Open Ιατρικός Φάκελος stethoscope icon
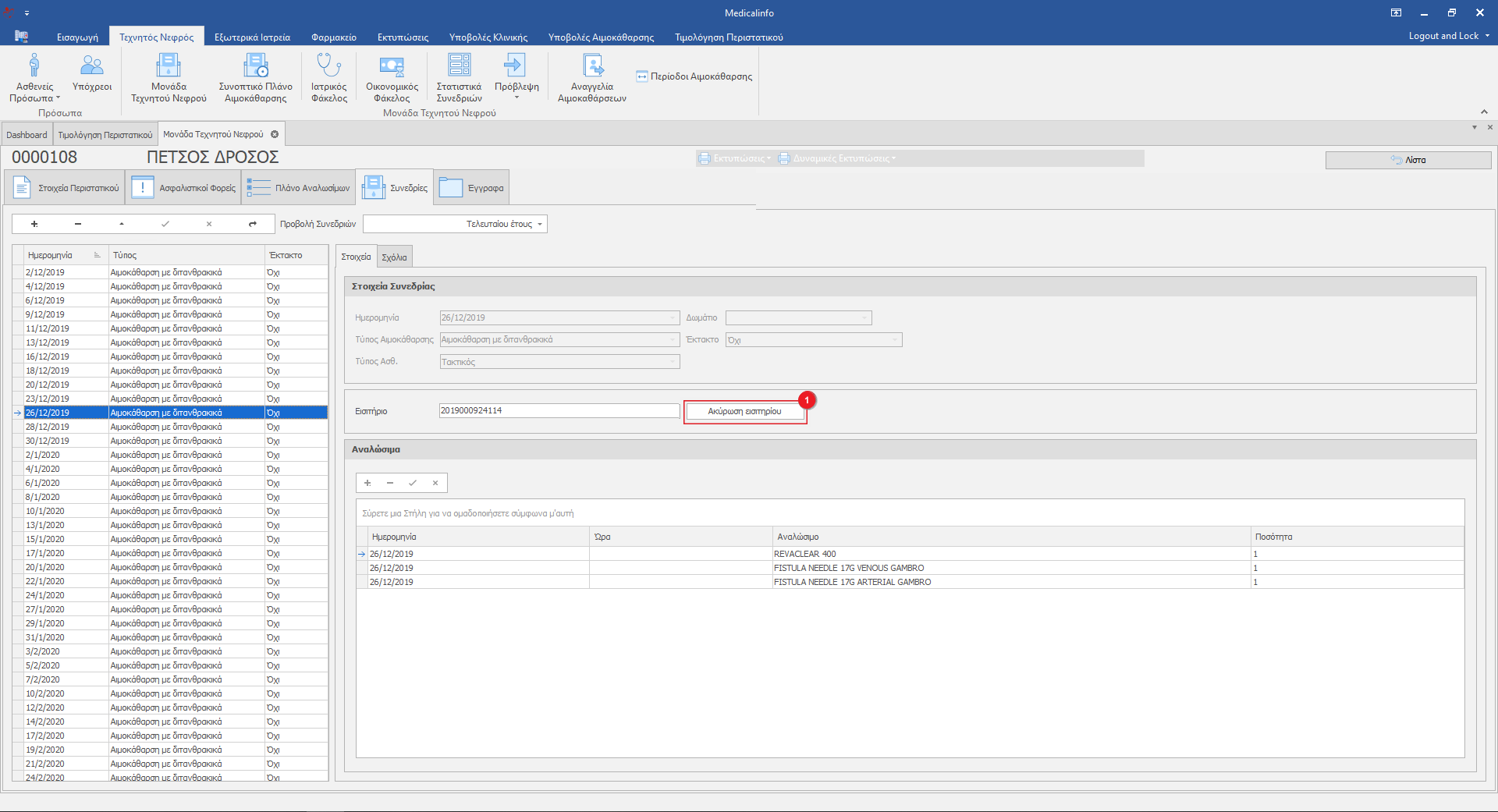1498x812 pixels. [x=328, y=66]
